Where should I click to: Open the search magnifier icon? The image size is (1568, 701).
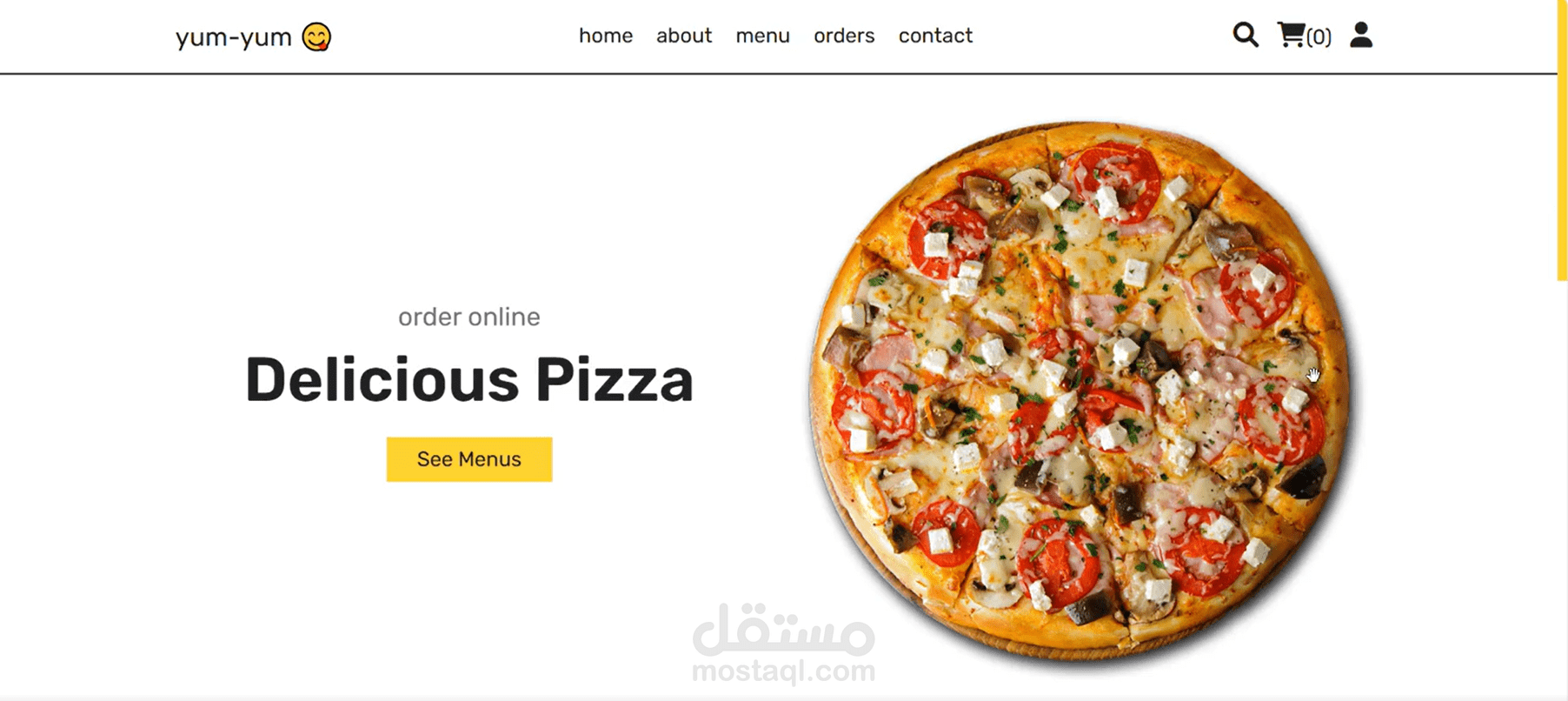coord(1246,35)
